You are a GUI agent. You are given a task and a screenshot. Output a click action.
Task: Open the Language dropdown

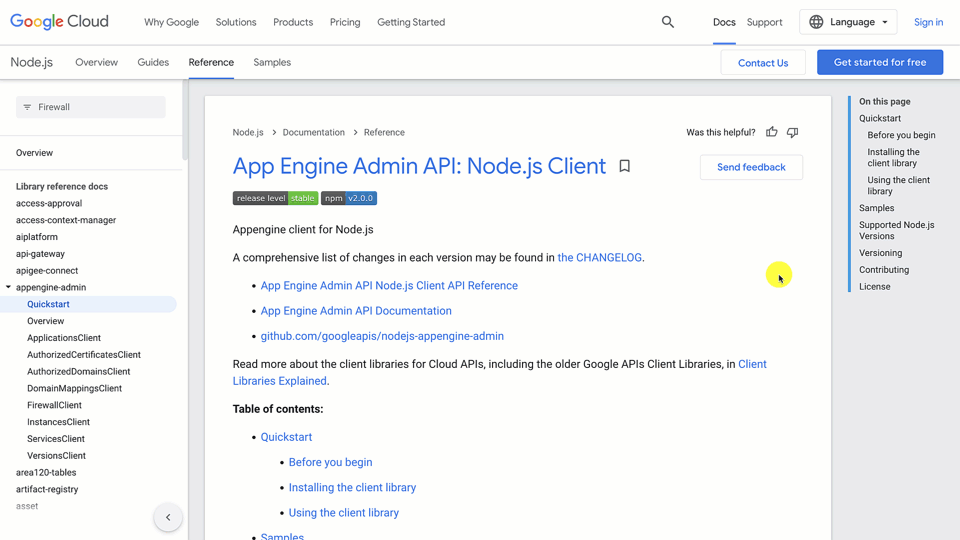[848, 22]
